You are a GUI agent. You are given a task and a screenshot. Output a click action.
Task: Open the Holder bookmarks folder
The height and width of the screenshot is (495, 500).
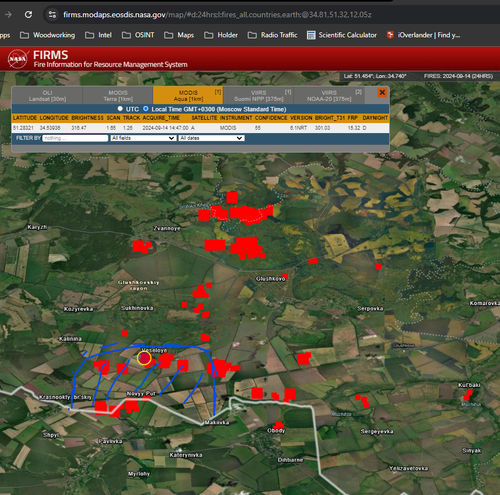click(221, 35)
